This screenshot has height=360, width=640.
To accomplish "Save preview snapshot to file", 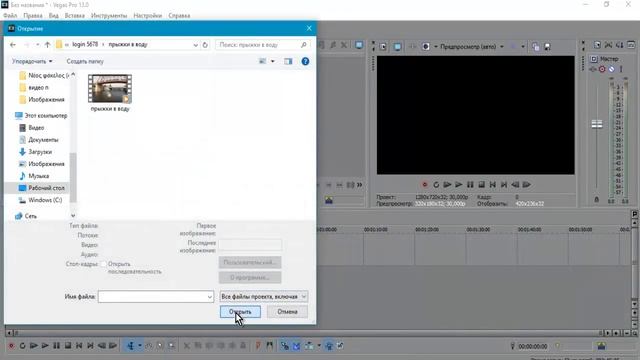I will click(x=547, y=47).
